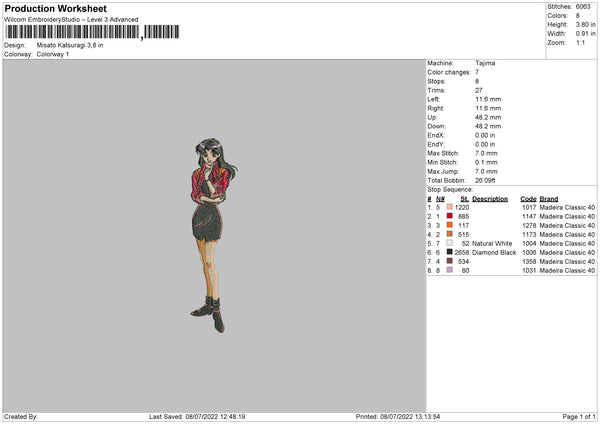Select the pink swatch for code 1017
This screenshot has height=424, width=600.
(449, 207)
